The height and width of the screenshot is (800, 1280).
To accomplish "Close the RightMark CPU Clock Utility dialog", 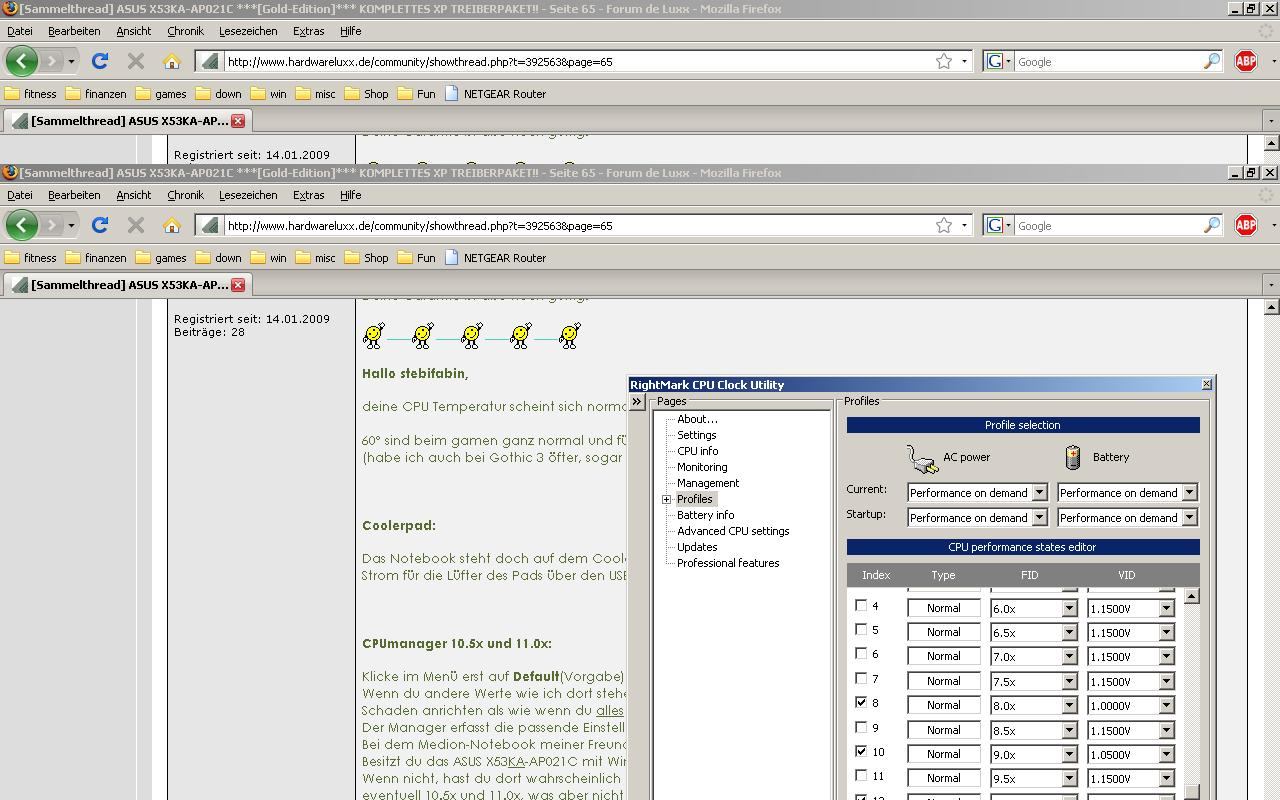I will [x=1206, y=384].
